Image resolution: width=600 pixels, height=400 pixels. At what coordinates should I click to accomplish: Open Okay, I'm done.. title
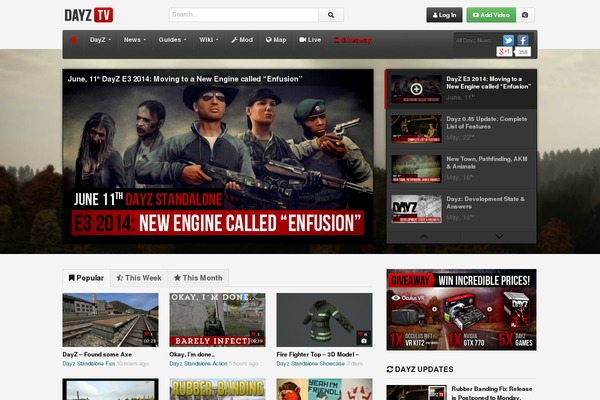192,354
